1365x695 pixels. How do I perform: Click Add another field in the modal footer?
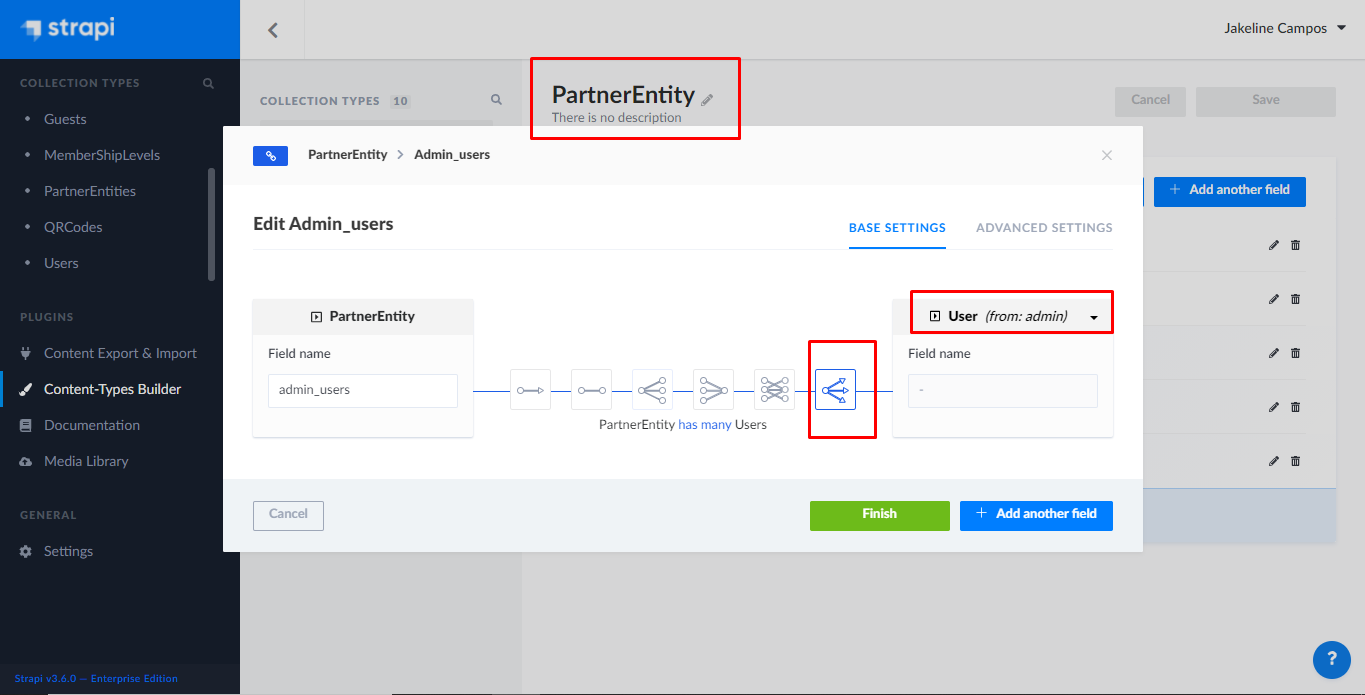pos(1036,514)
